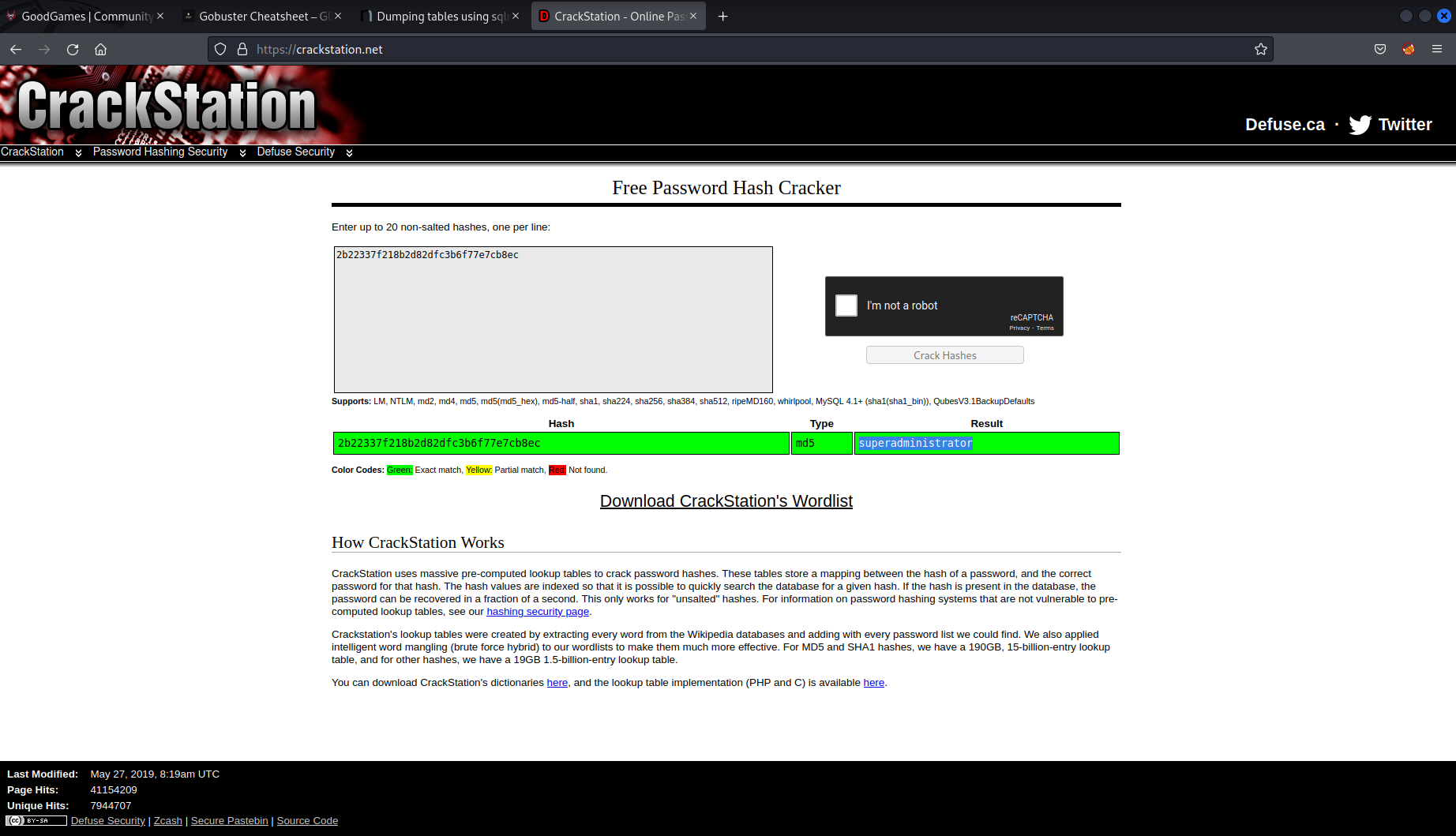Open the Firefox hamburger menu
This screenshot has width=1456, height=836.
point(1437,49)
